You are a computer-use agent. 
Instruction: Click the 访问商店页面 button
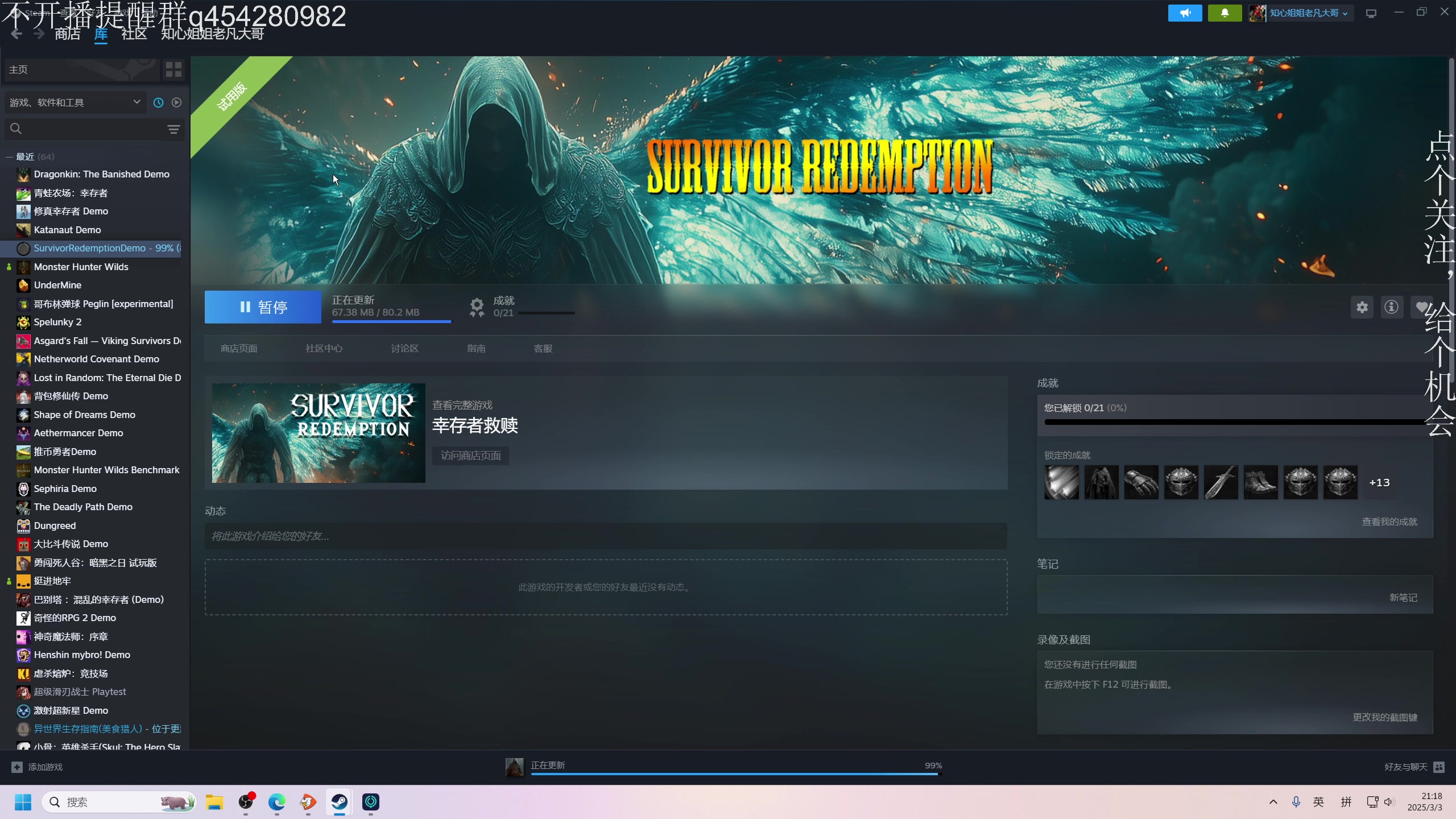point(470,456)
